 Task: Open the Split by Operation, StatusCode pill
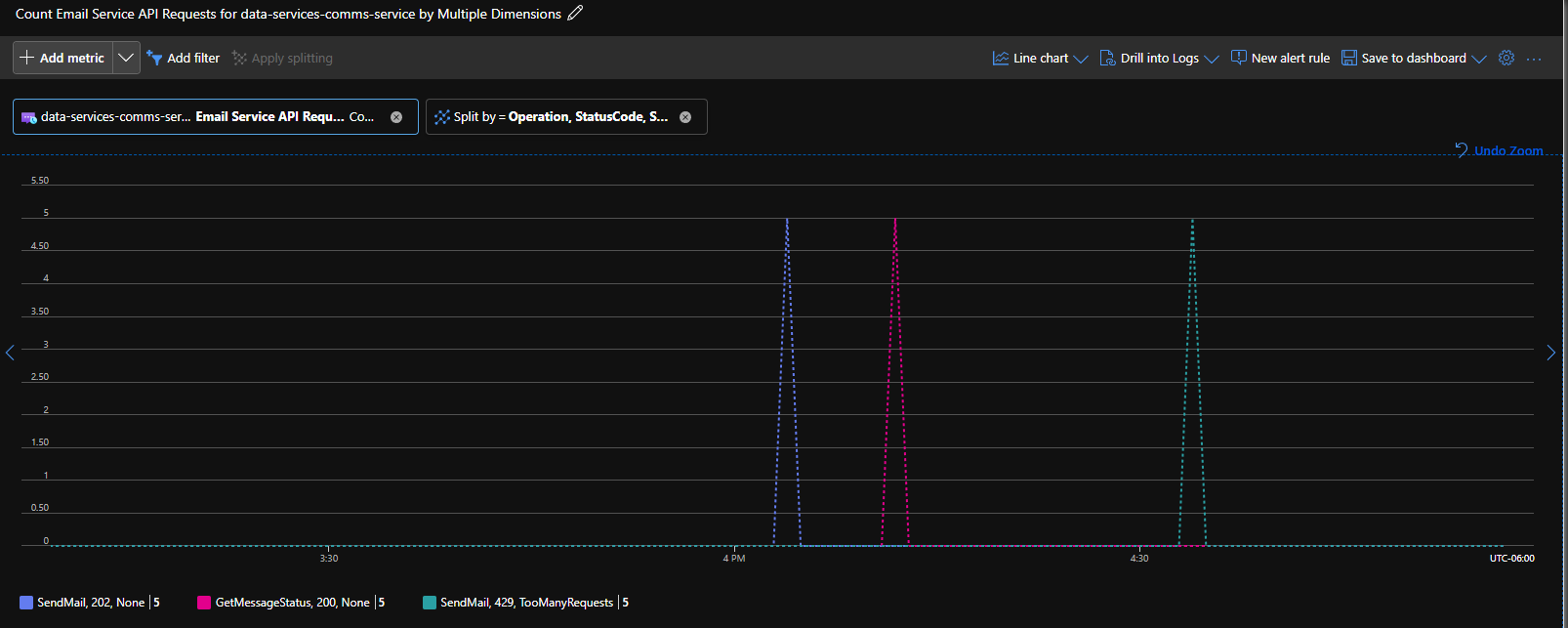(566, 116)
